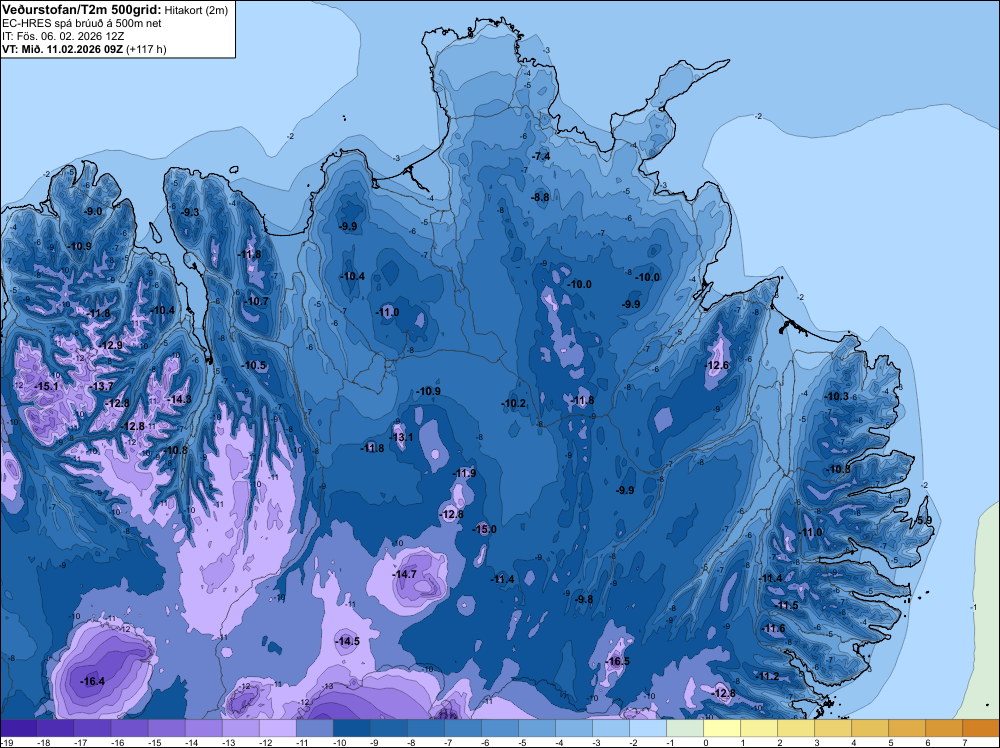
Task: Click the legend swatch labeled -17
Action: pyautogui.click(x=92, y=728)
